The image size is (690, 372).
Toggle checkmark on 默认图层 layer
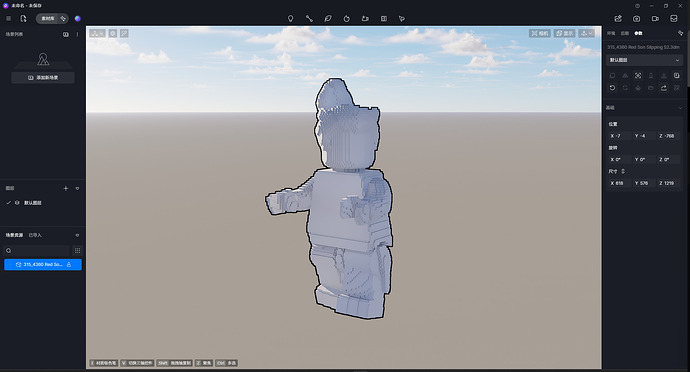(8, 203)
